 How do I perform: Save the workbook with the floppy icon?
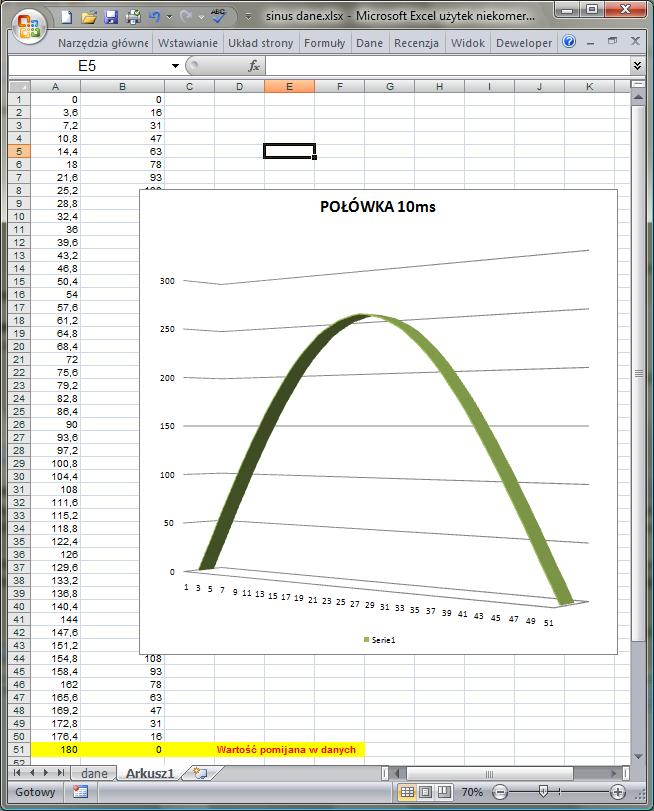111,17
